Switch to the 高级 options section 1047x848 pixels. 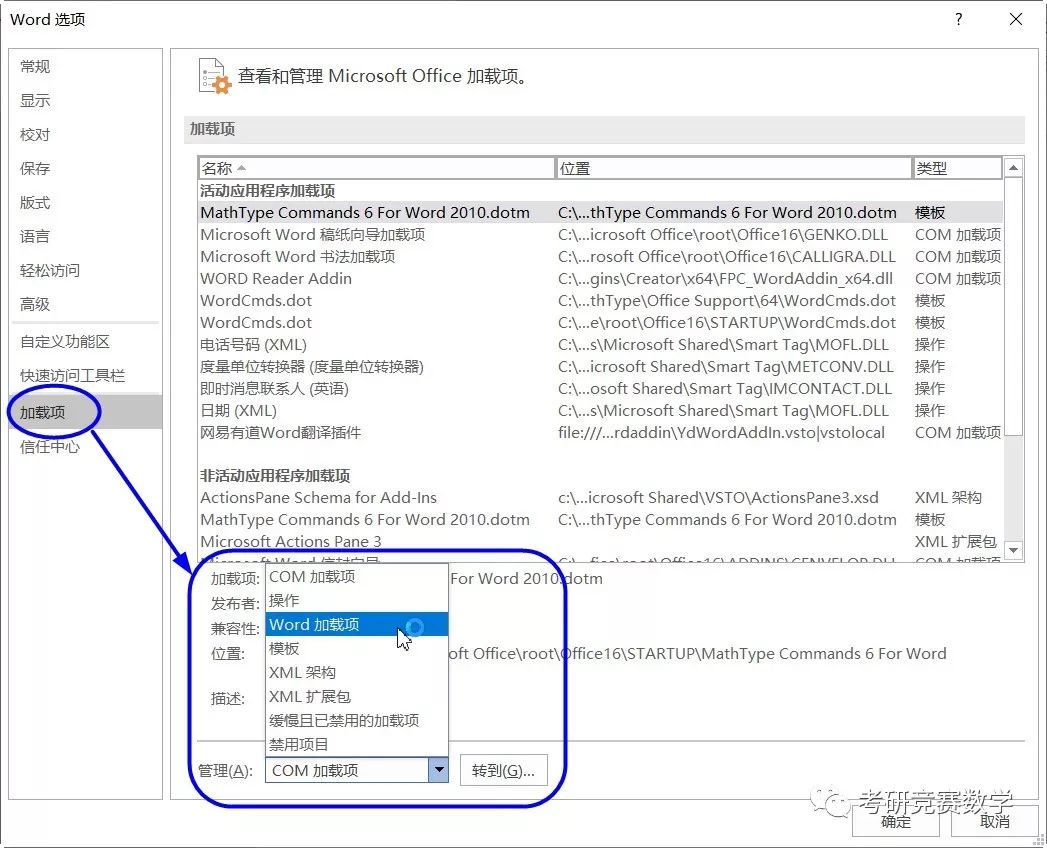[x=34, y=304]
